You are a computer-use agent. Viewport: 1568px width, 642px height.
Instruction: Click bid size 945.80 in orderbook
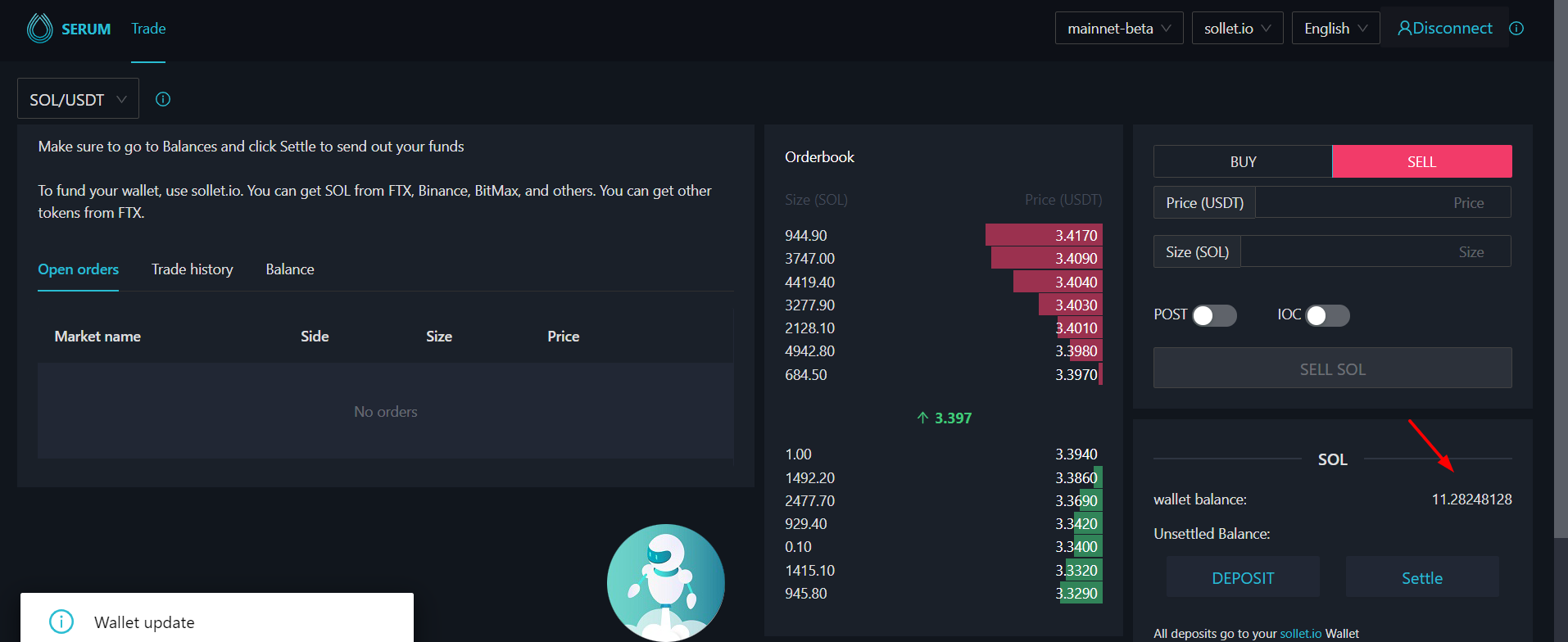806,593
